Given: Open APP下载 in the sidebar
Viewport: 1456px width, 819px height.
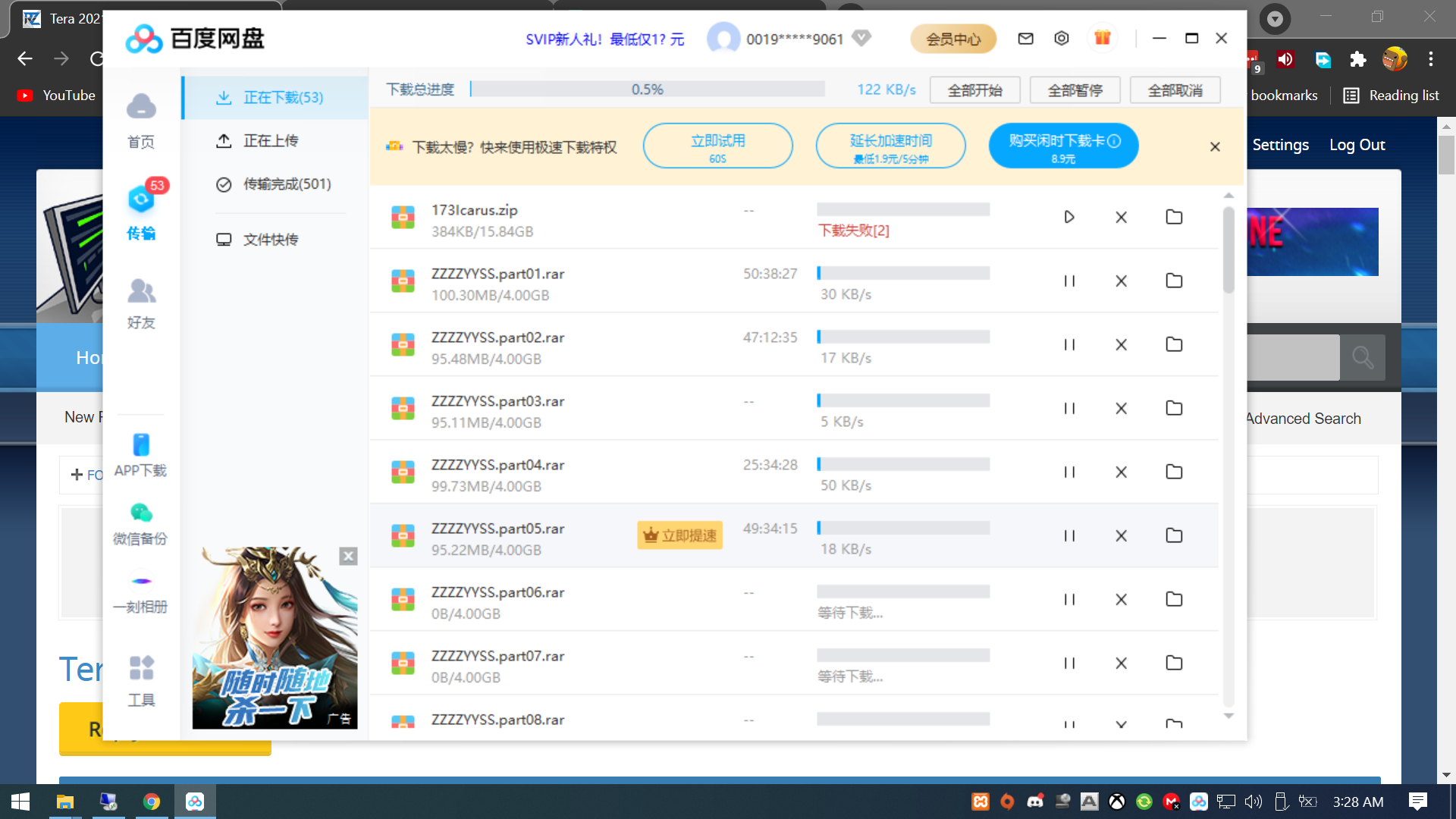Looking at the screenshot, I should click(x=141, y=455).
